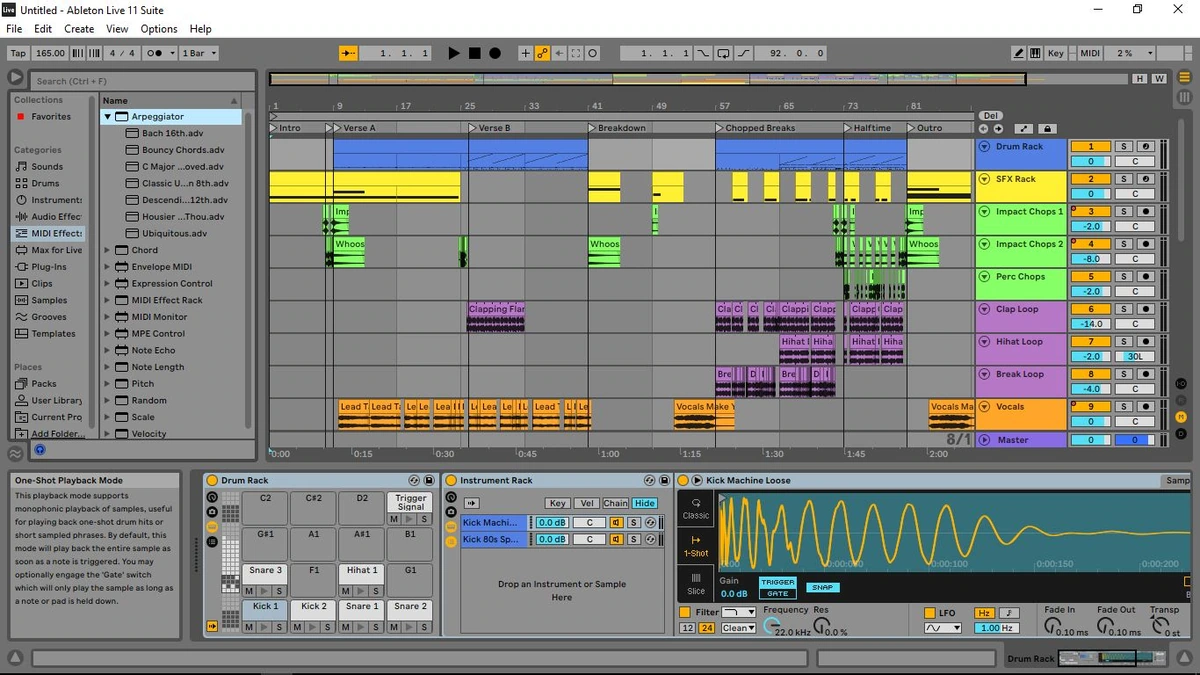
Task: Open Sounds category in browser
Action: click(47, 167)
